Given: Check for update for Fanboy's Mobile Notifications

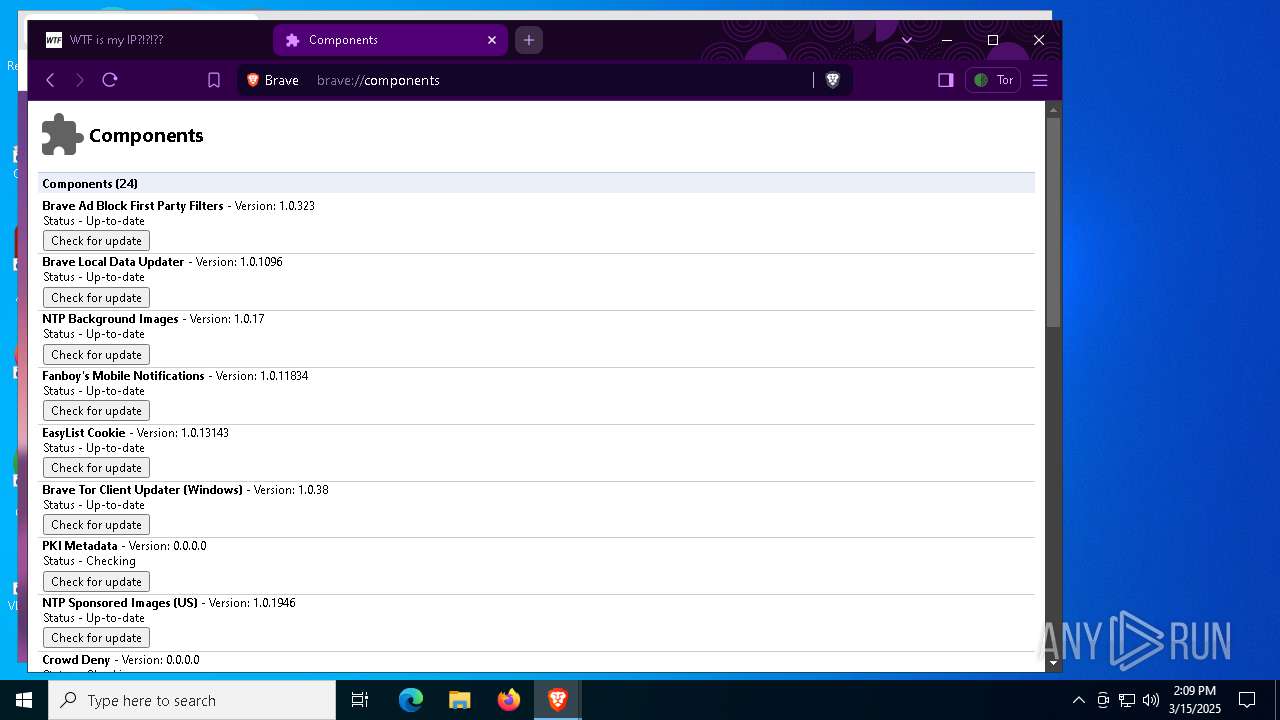Looking at the screenshot, I should [96, 411].
